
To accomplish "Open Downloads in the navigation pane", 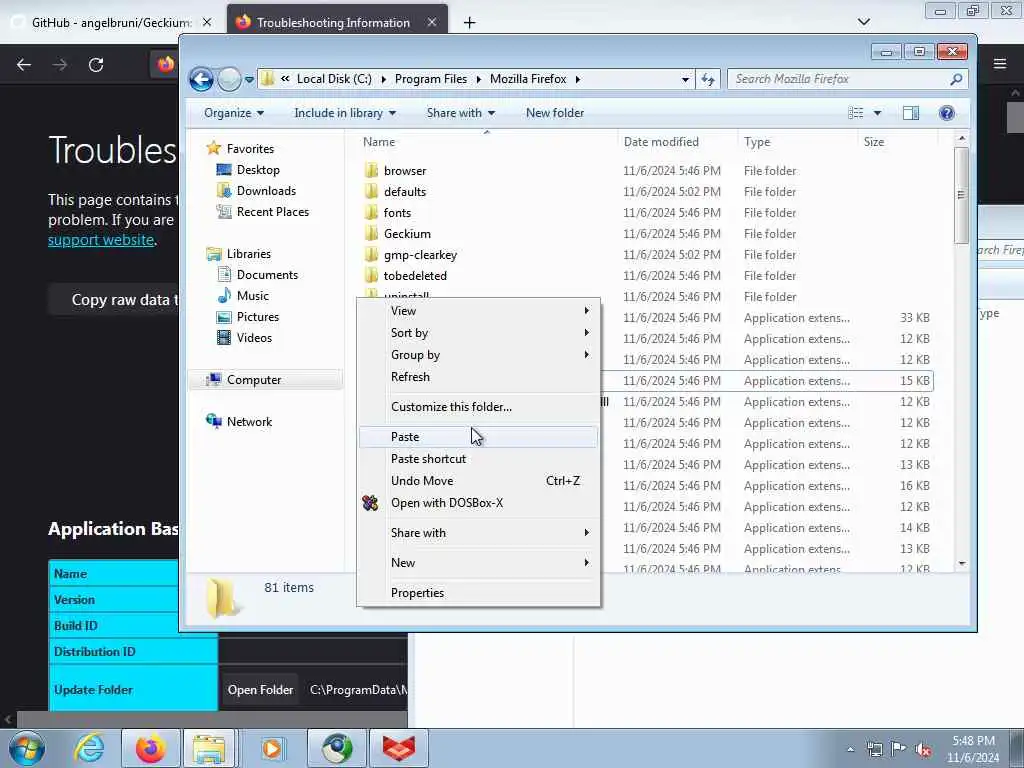I will (256, 191).
